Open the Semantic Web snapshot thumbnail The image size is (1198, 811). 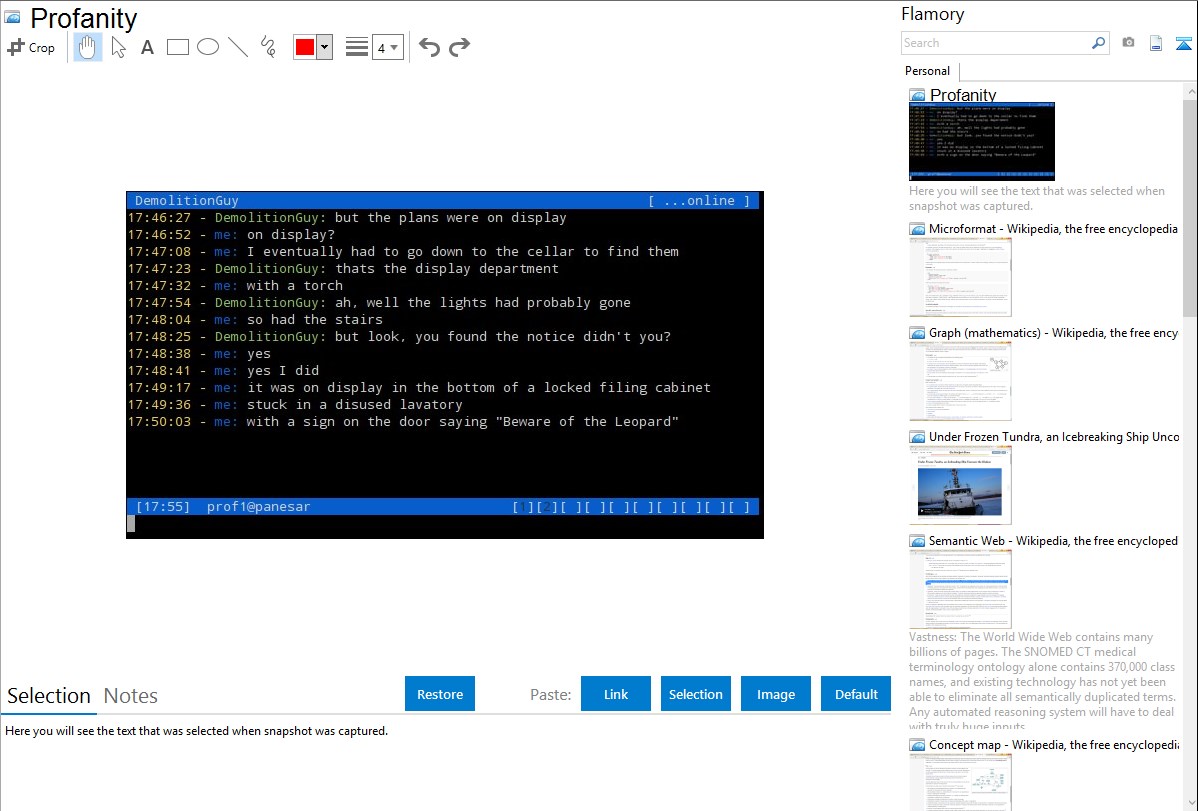960,588
